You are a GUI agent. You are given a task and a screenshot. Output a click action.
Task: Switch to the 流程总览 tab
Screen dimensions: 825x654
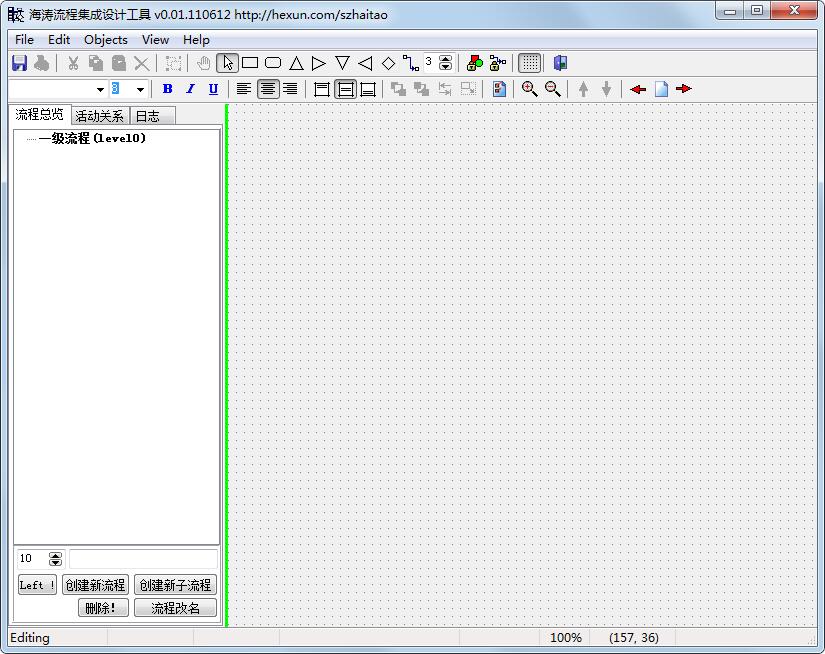39,114
